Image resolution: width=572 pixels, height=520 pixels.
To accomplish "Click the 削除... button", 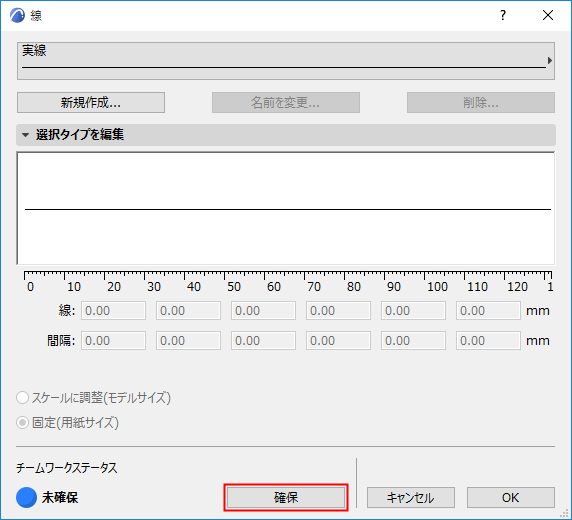I will [481, 103].
